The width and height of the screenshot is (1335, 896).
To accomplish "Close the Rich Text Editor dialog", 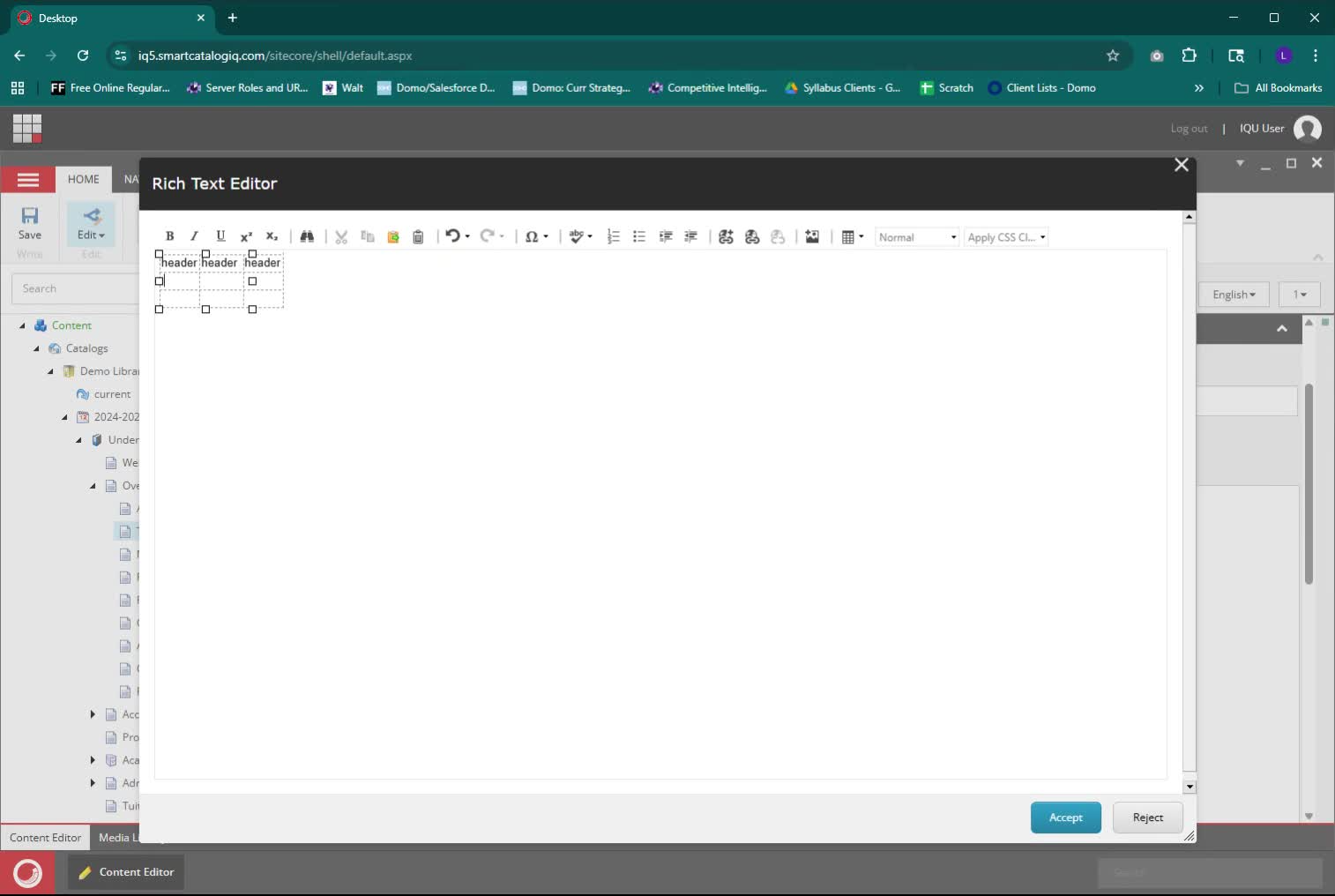I will pyautogui.click(x=1182, y=165).
